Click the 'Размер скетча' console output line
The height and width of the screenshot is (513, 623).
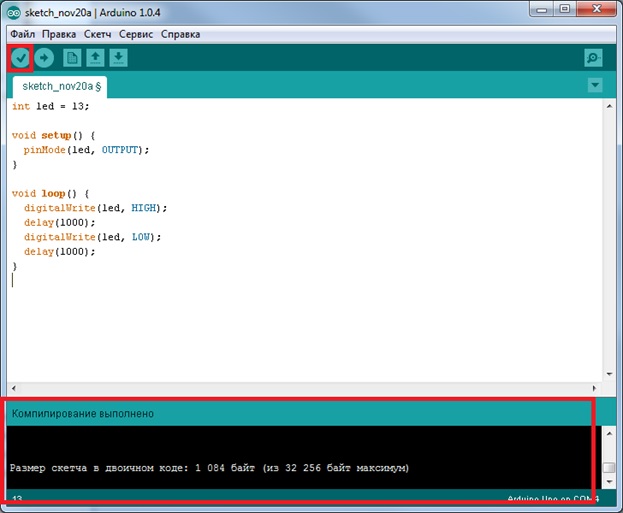tap(209, 468)
